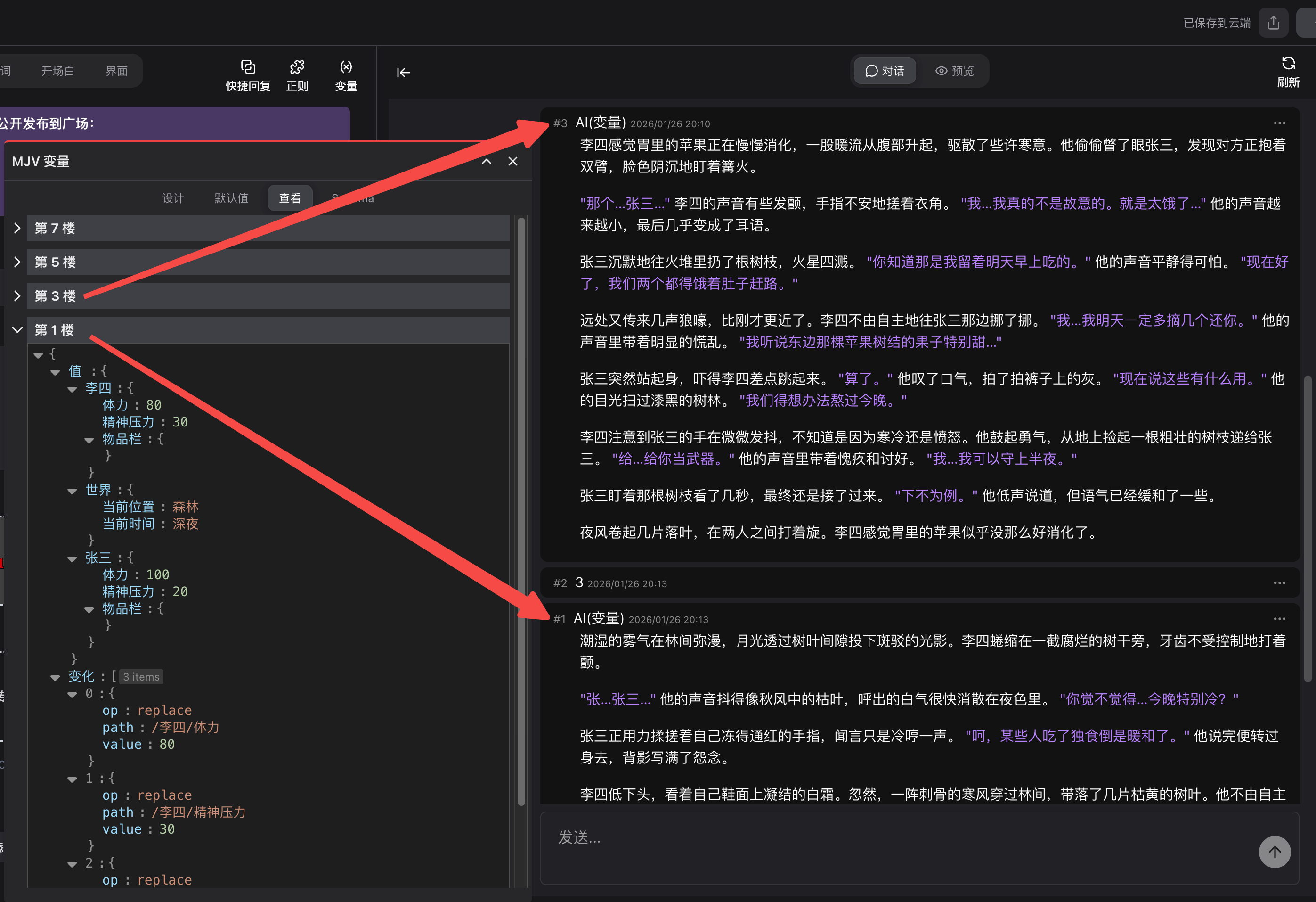Click the share/export icon at top
The width and height of the screenshot is (1316, 902).
pos(1273,23)
